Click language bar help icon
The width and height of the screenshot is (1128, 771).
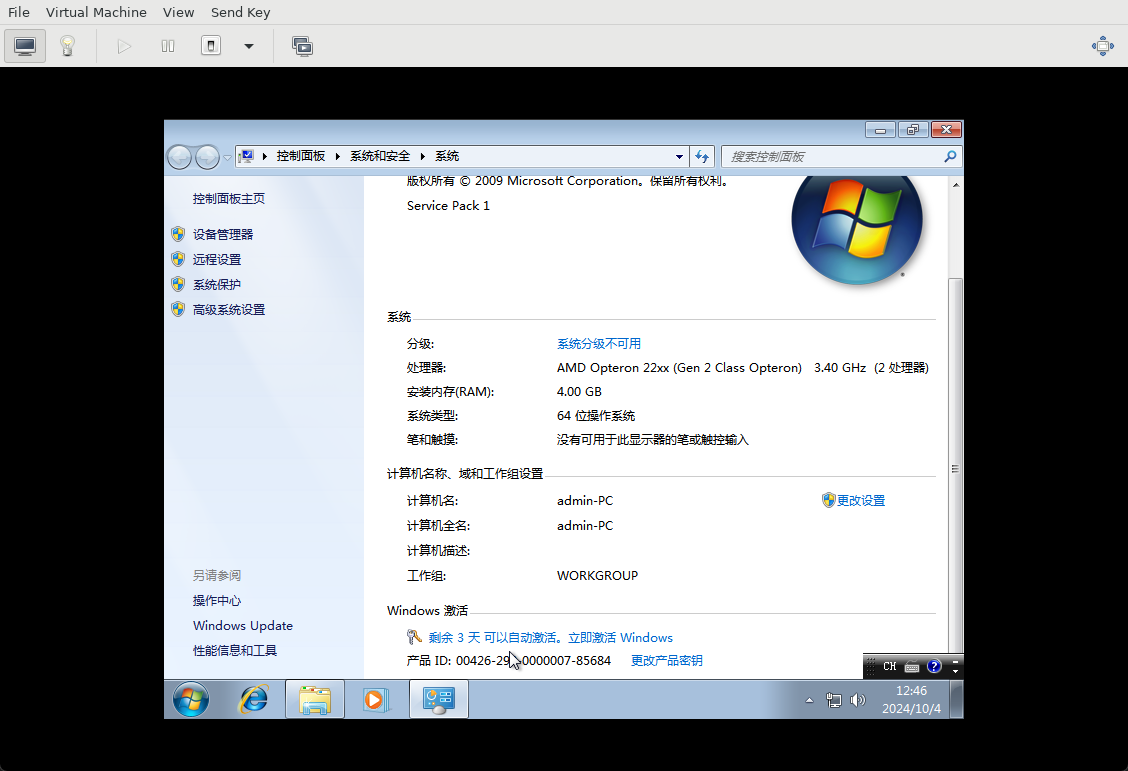click(934, 666)
